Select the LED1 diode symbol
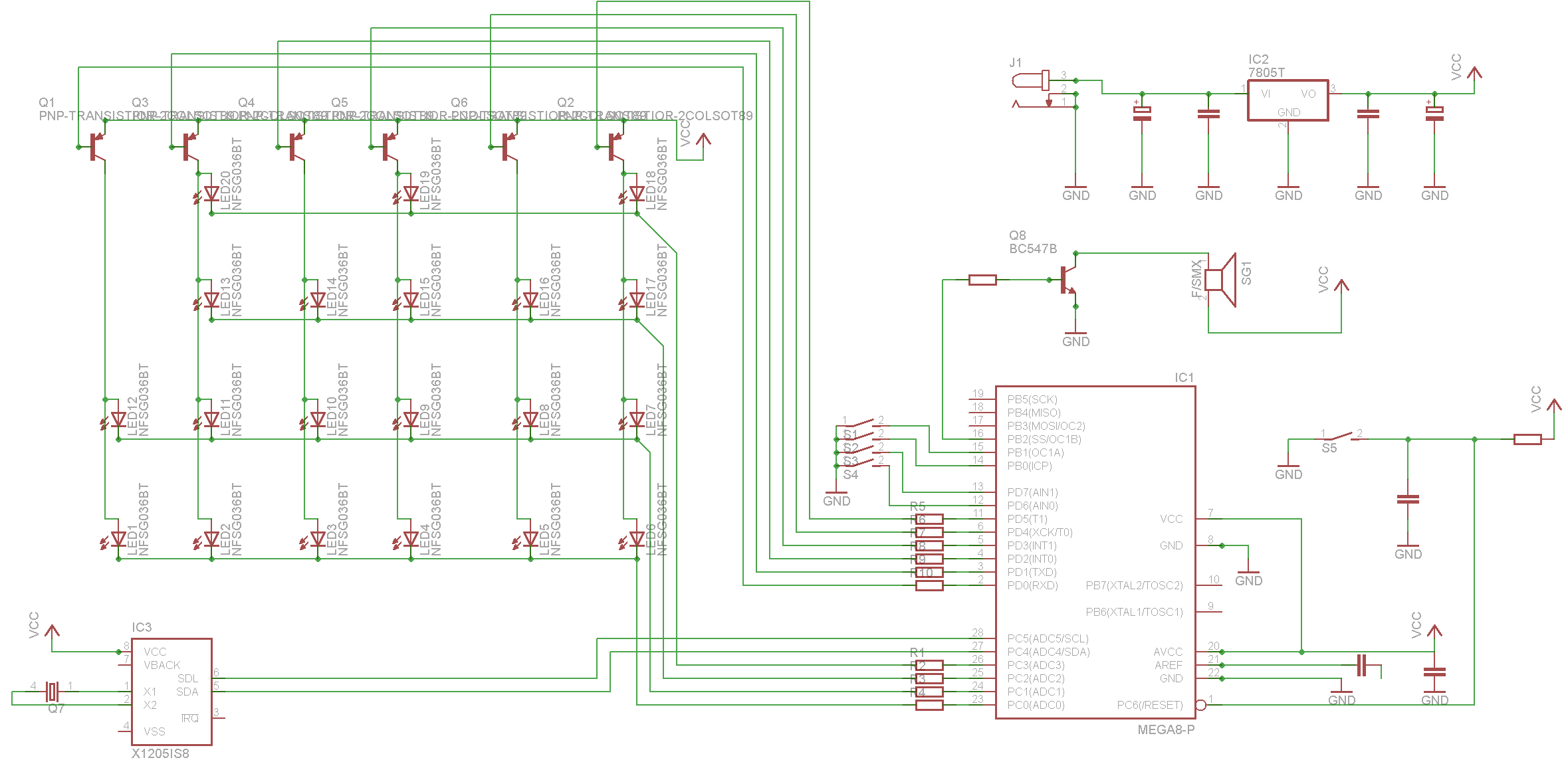Screen dimensions: 1568x766 [118, 539]
